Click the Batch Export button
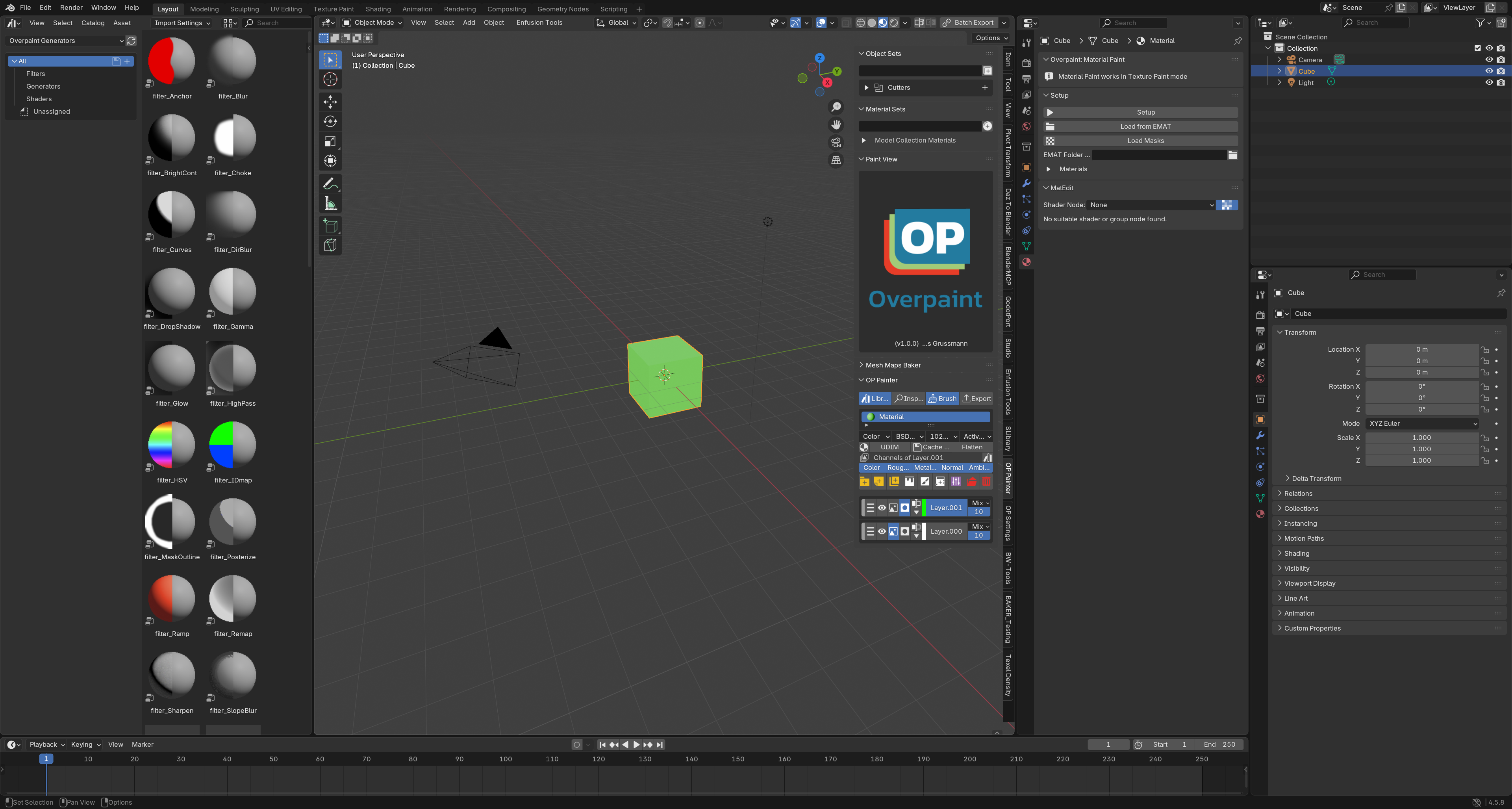The height and width of the screenshot is (809, 1512). (x=969, y=22)
